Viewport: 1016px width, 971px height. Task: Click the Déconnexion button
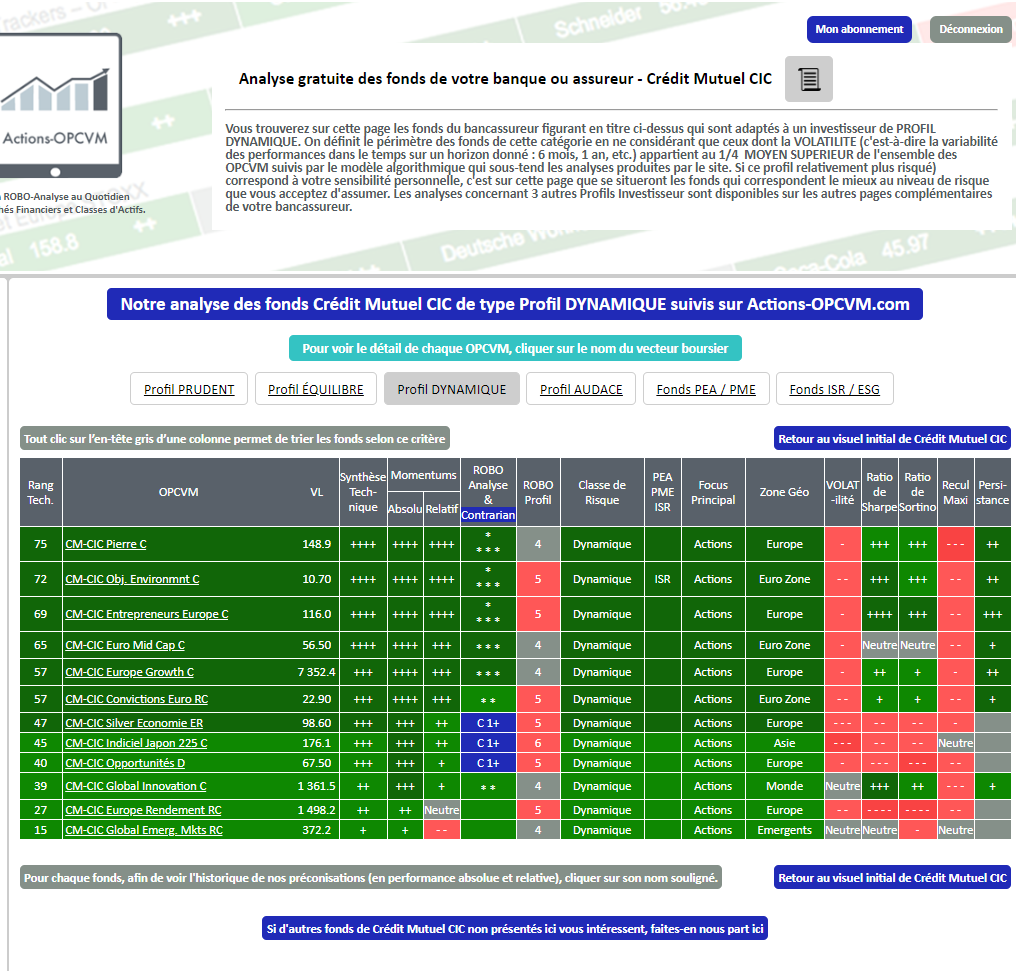click(971, 29)
